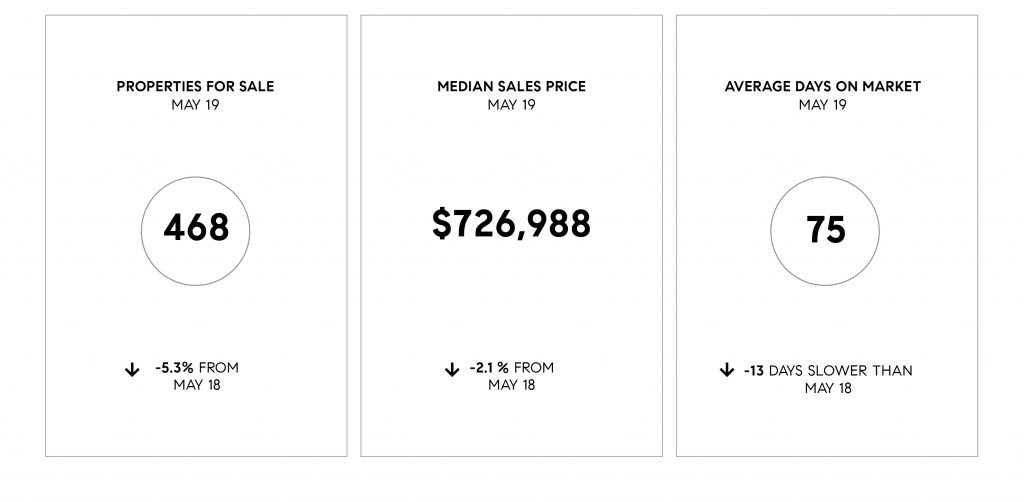Click the $726,988 median price figure

511,224
